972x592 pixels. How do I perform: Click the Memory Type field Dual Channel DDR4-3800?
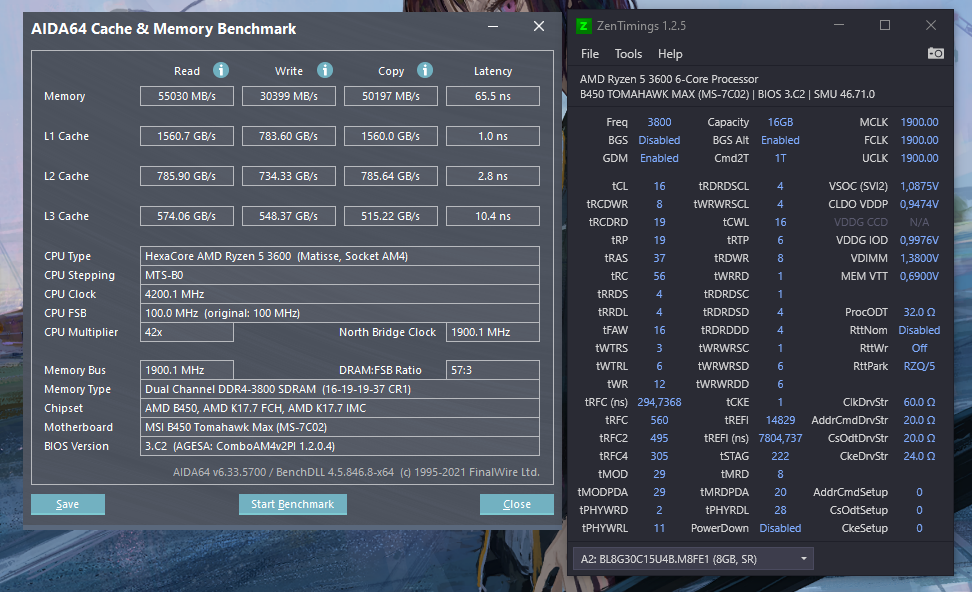pos(340,389)
